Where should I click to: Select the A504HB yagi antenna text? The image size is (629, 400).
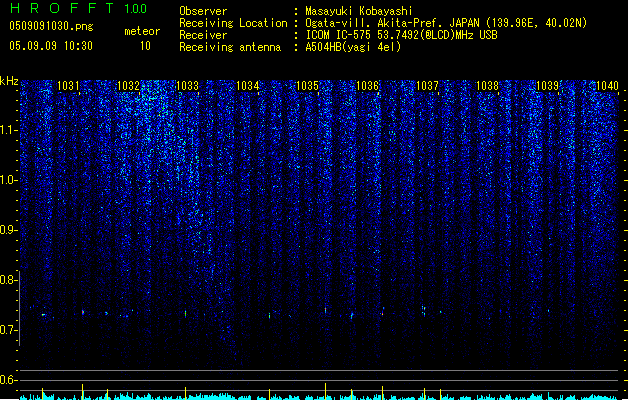click(353, 47)
